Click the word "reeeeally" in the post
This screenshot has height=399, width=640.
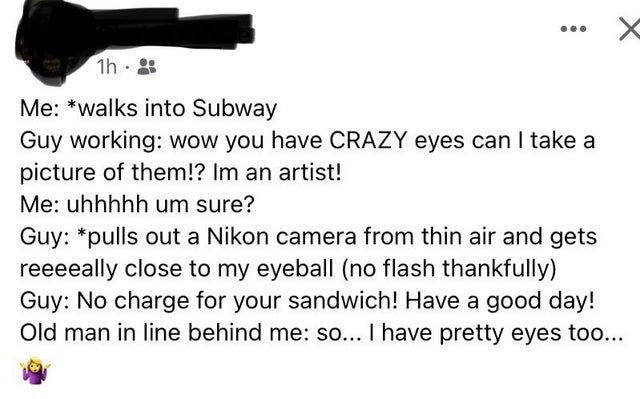69,269
